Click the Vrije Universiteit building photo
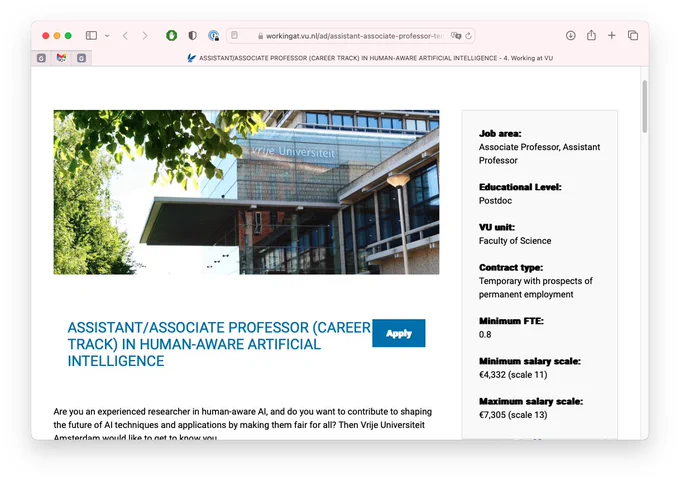680x481 pixels. pos(246,192)
